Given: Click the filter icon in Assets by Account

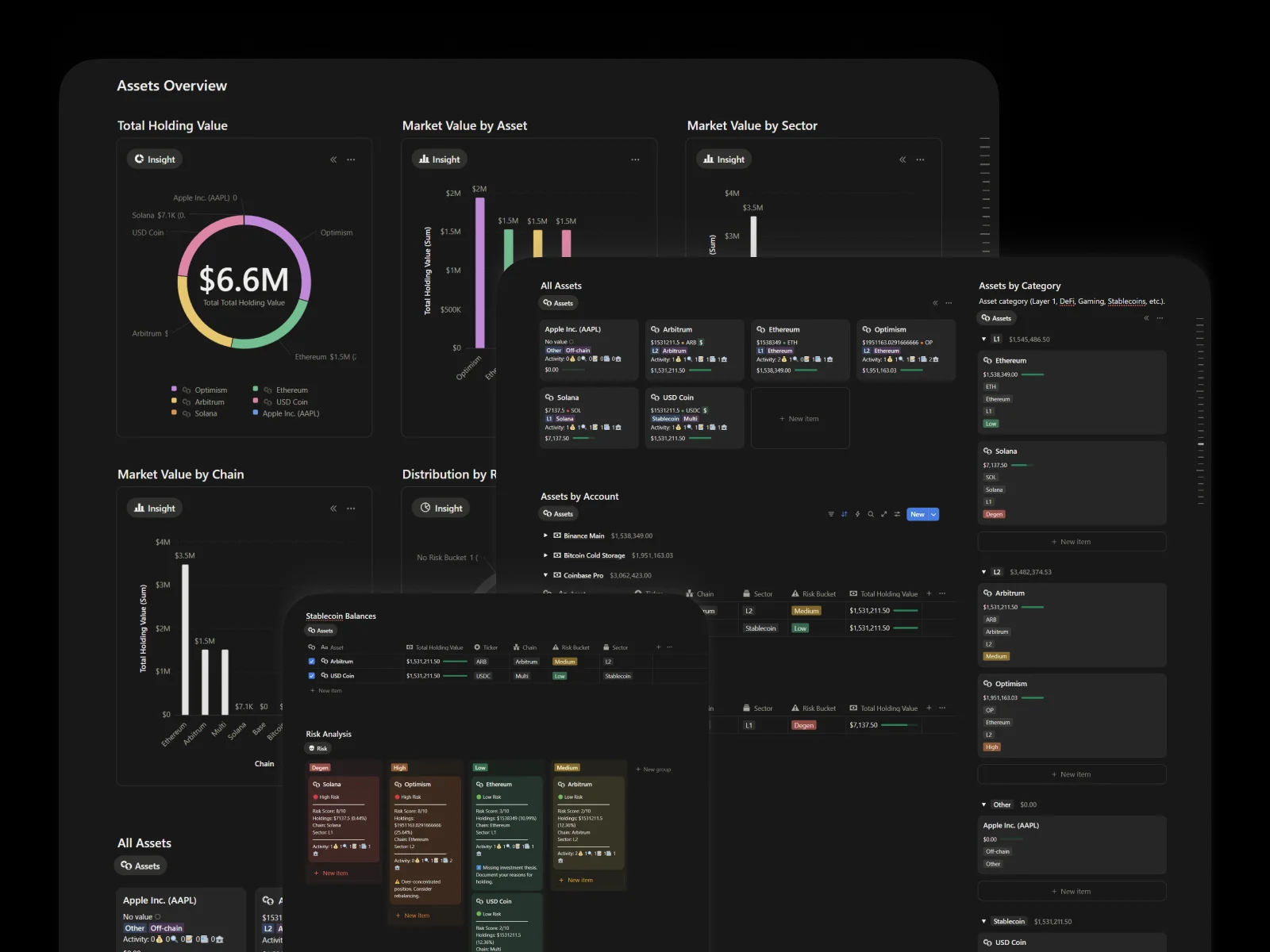Looking at the screenshot, I should click(831, 514).
